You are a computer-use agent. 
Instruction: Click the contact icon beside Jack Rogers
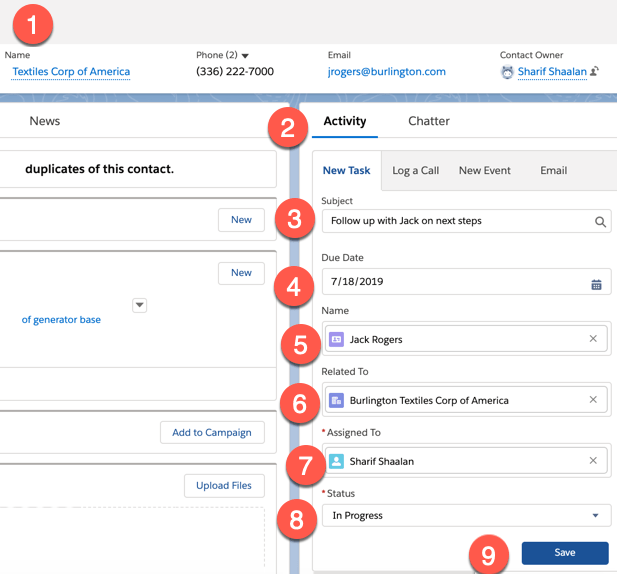336,339
